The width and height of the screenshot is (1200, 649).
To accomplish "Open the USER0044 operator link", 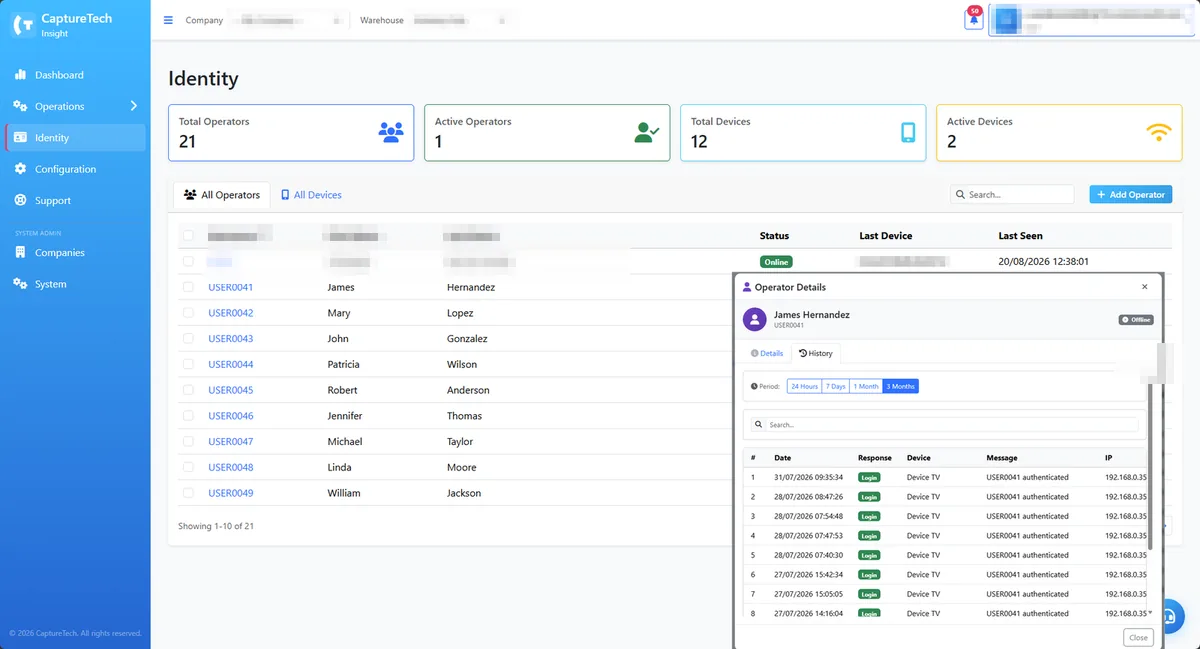I will 230,364.
